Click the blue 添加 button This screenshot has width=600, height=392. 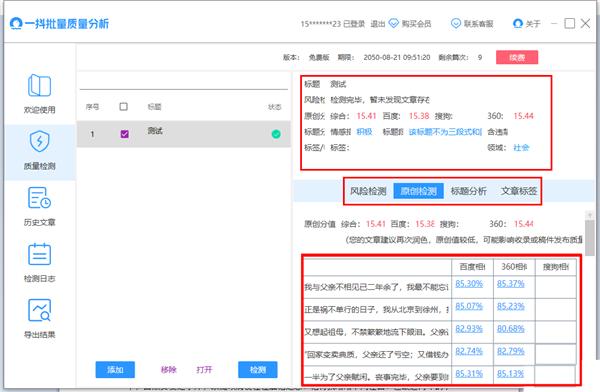point(115,369)
